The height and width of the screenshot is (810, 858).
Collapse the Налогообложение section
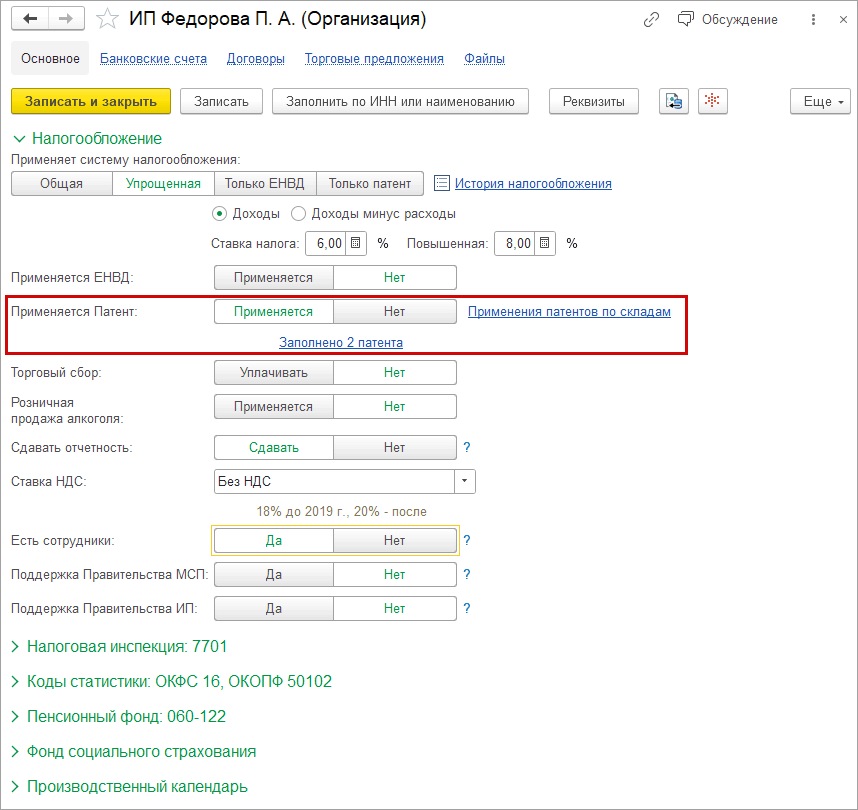click(x=19, y=139)
